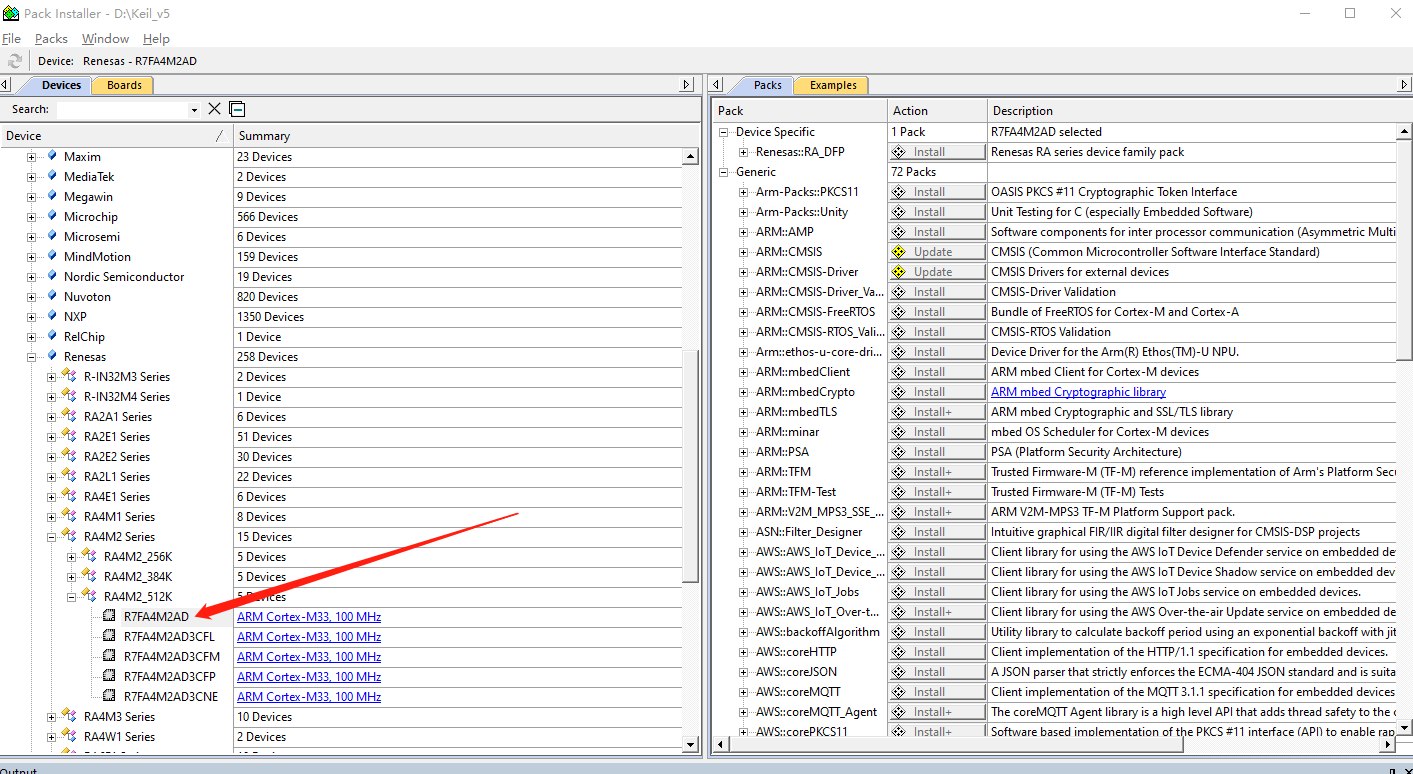Select the Packs tab
This screenshot has height=774, width=1413.
(x=767, y=85)
